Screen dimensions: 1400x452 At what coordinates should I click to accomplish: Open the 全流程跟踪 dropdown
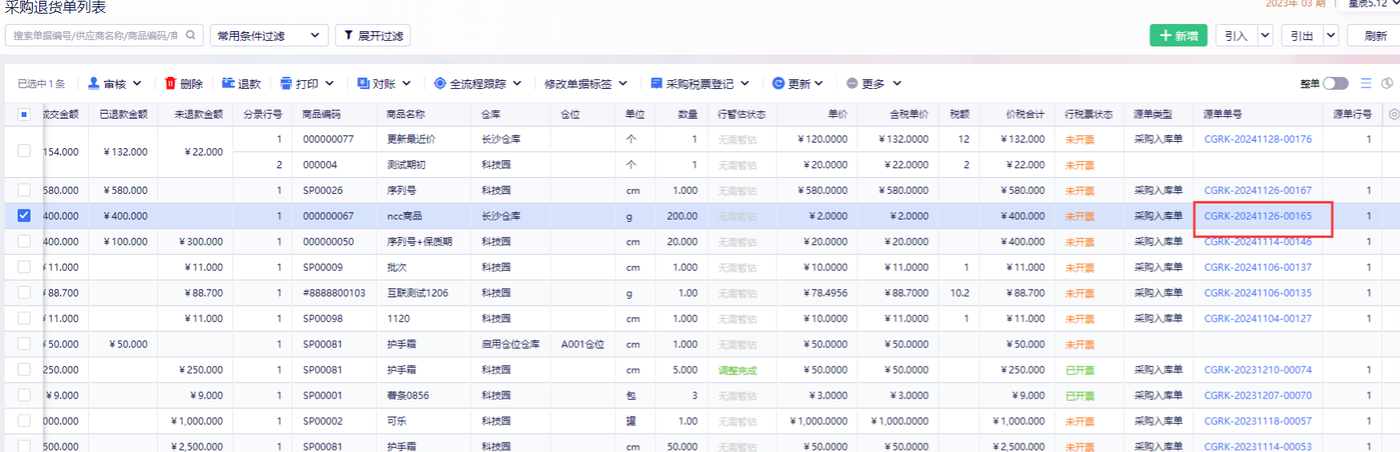[478, 84]
